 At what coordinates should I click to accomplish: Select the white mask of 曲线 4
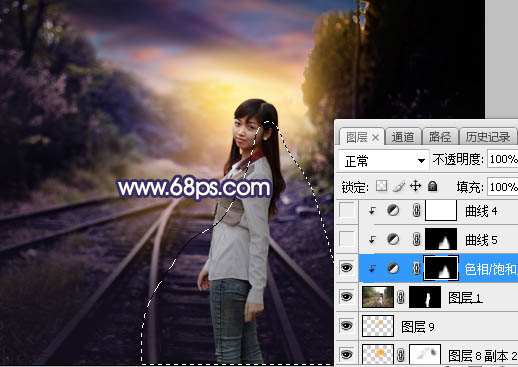tap(441, 210)
